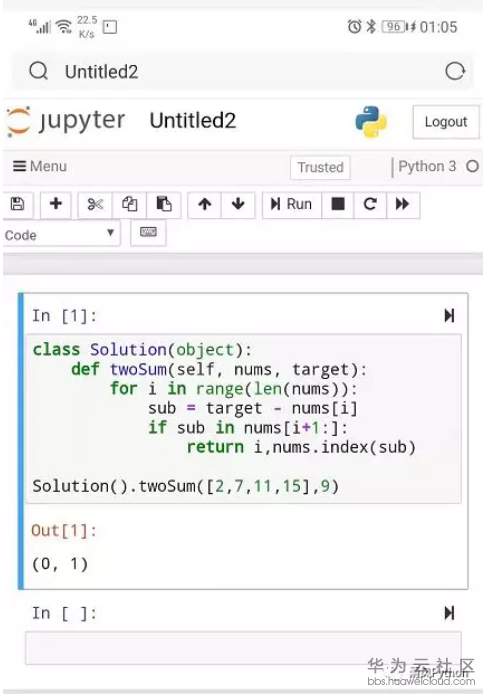This screenshot has height=696, width=489.
Task: Click the Jupyter logo
Action: click(66, 121)
